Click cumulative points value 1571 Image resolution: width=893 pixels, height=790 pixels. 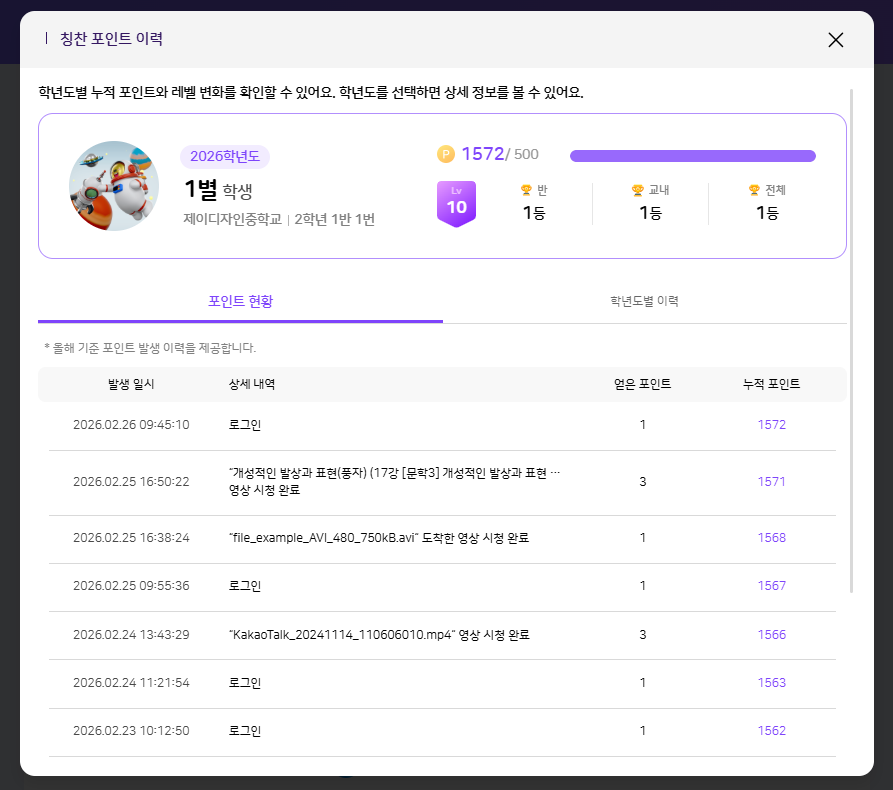pyautogui.click(x=771, y=482)
